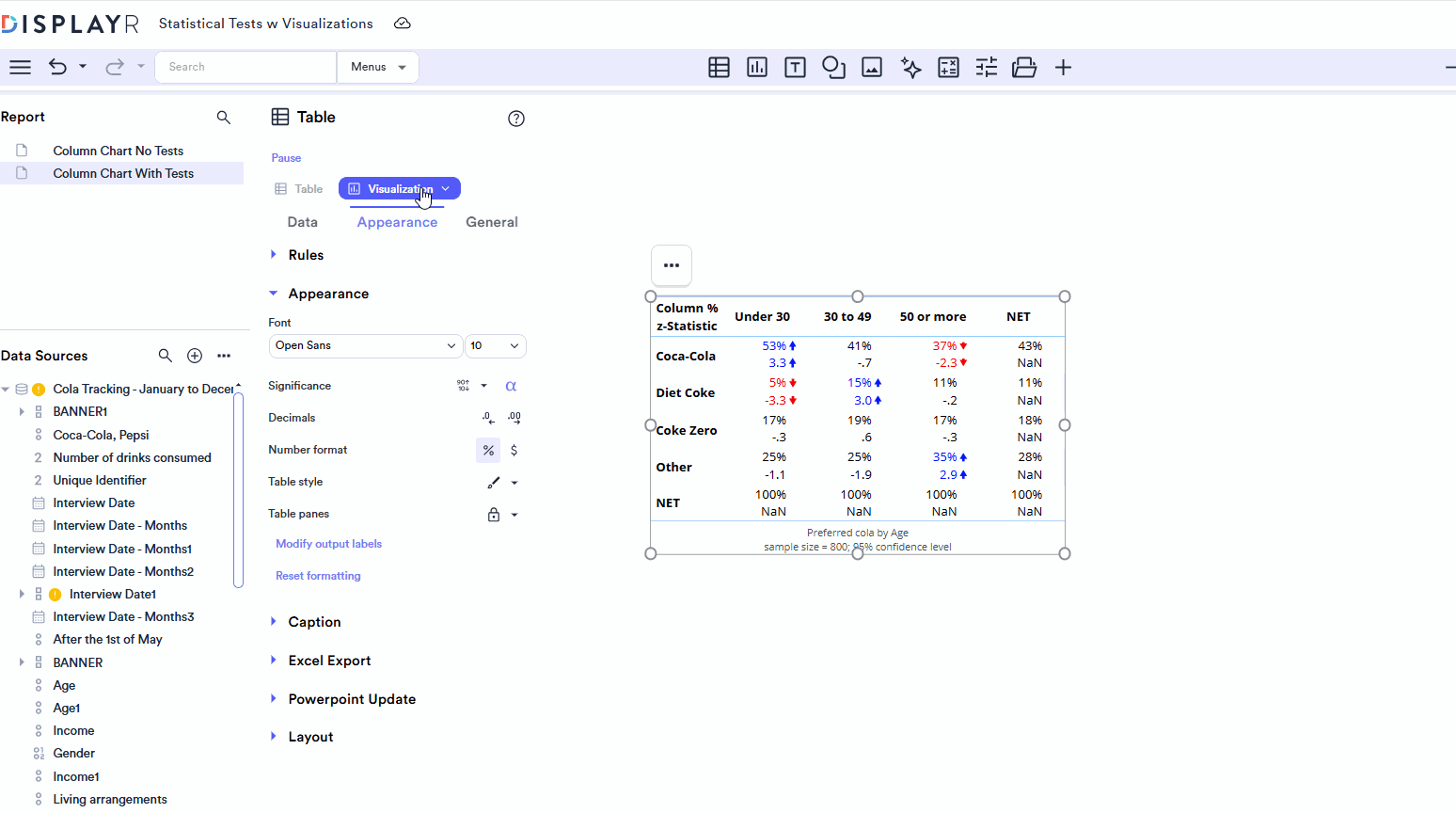Screen dimensions: 1456x813
Task: Expand the Powerpoint Update section
Action: click(274, 699)
